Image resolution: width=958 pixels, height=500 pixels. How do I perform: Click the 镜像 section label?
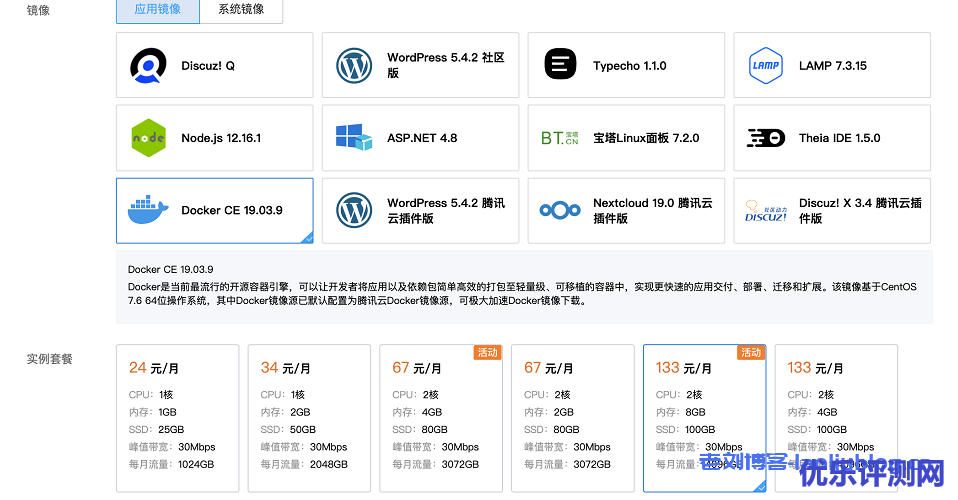click(x=38, y=10)
